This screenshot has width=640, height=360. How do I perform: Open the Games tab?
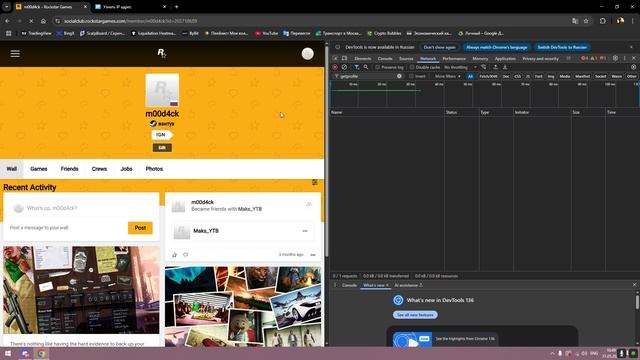(x=39, y=169)
